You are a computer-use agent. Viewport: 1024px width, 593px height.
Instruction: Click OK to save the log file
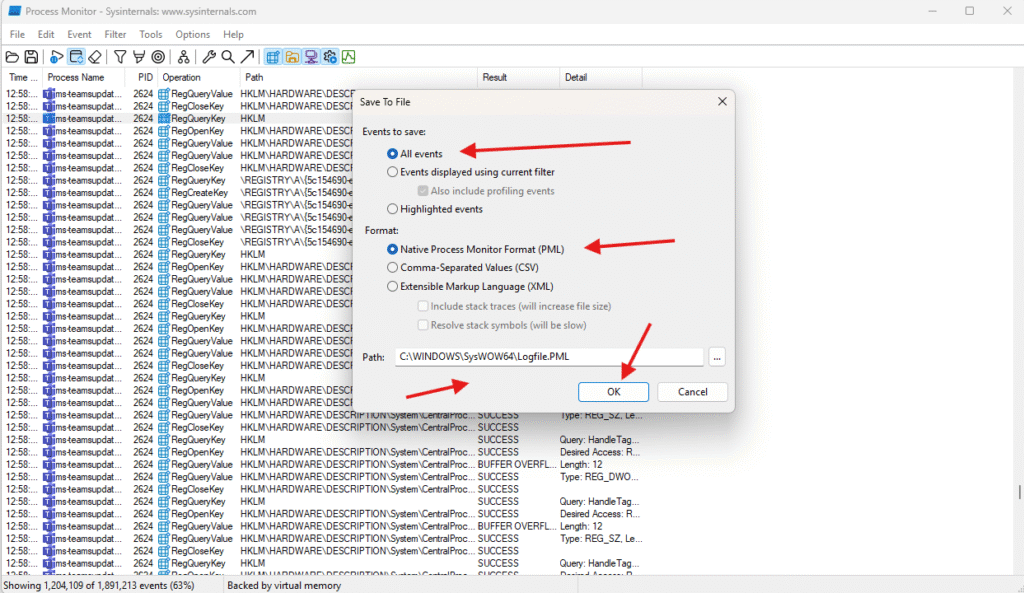point(613,392)
